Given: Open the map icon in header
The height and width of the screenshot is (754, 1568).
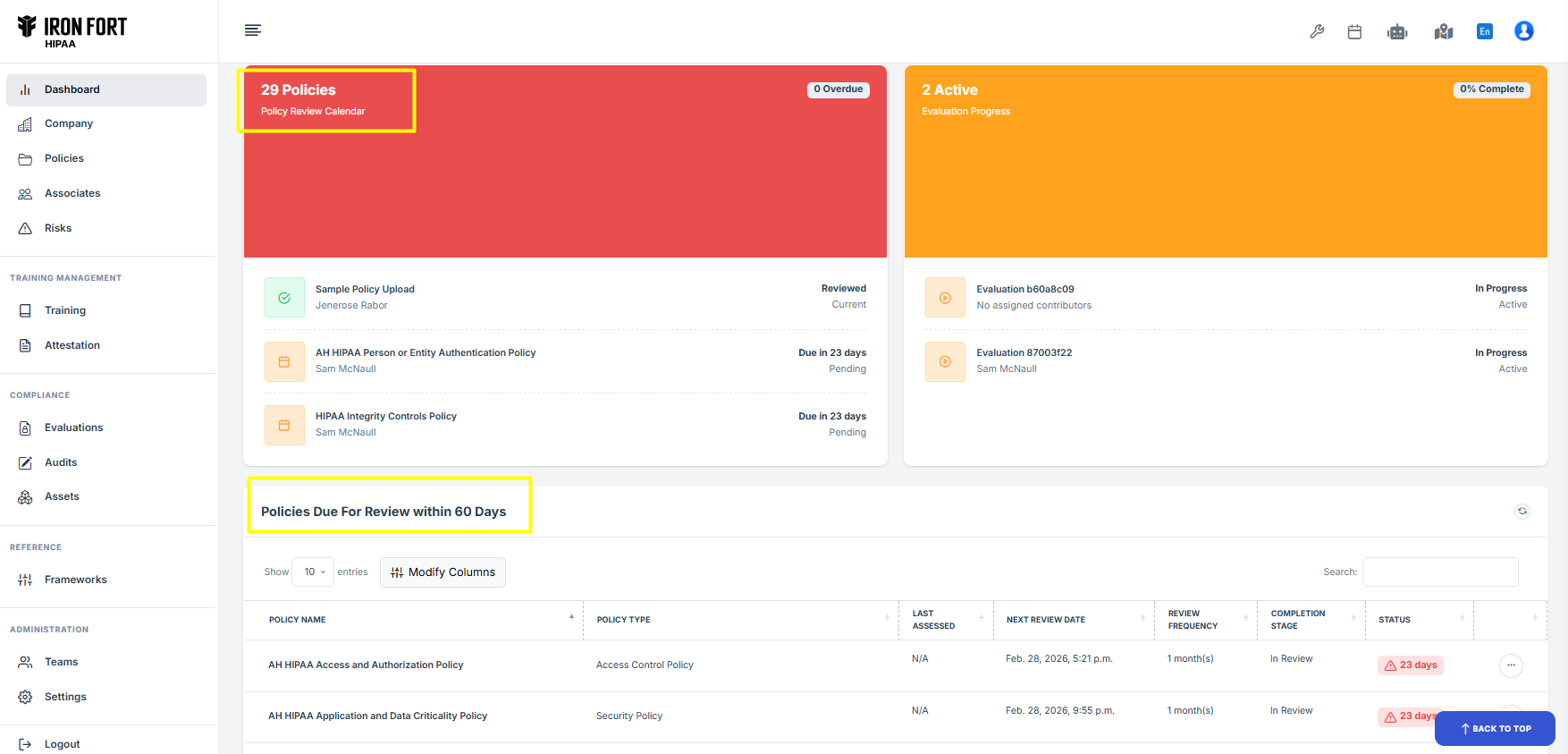Looking at the screenshot, I should [x=1443, y=32].
